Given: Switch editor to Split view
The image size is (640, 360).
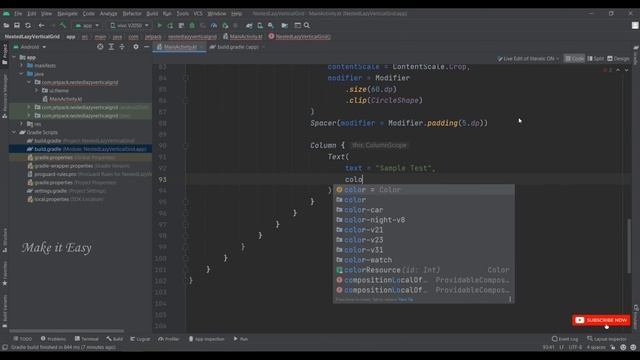Looking at the screenshot, I should 596,59.
